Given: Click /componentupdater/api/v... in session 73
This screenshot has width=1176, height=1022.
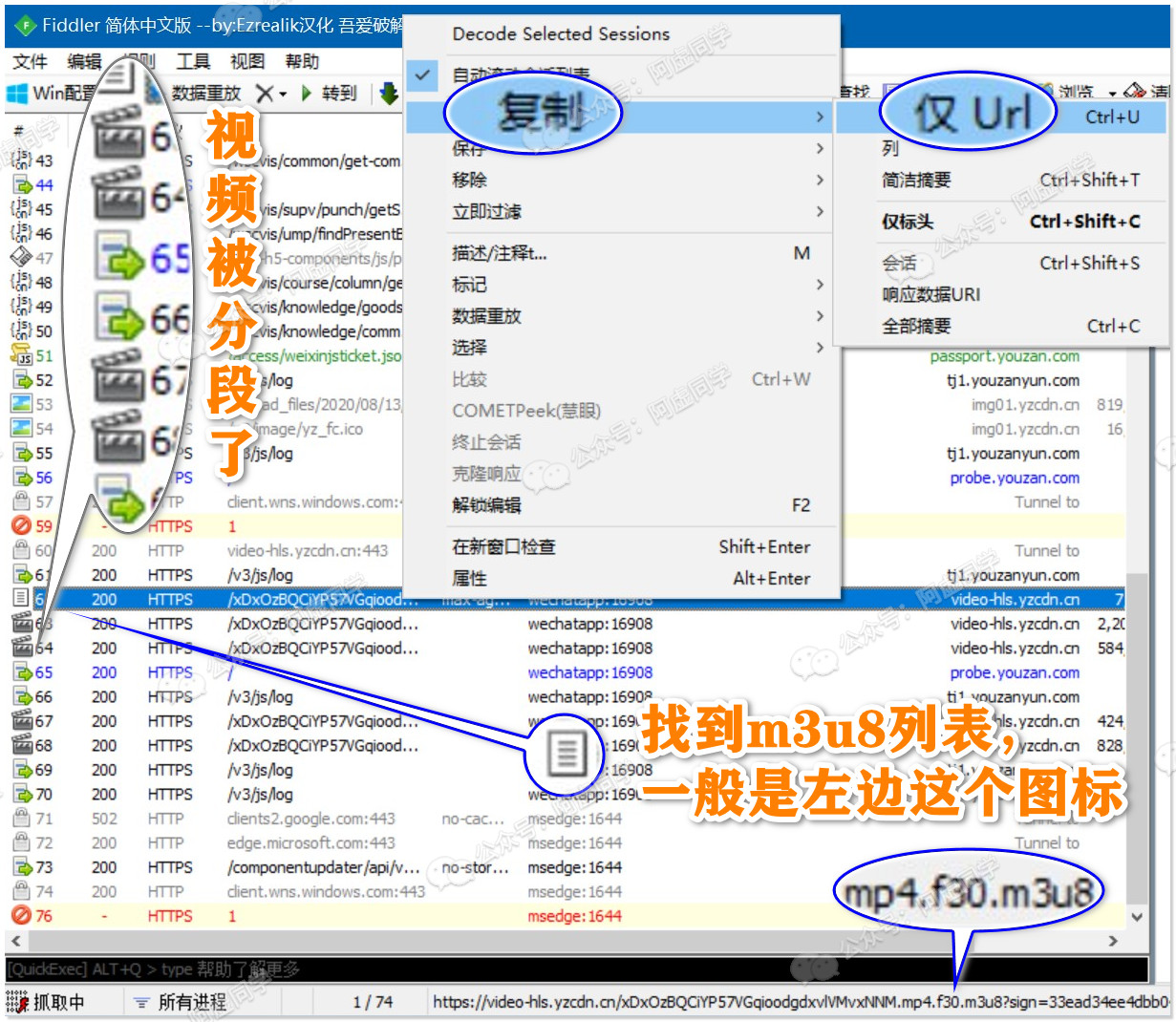Looking at the screenshot, I should [x=323, y=867].
